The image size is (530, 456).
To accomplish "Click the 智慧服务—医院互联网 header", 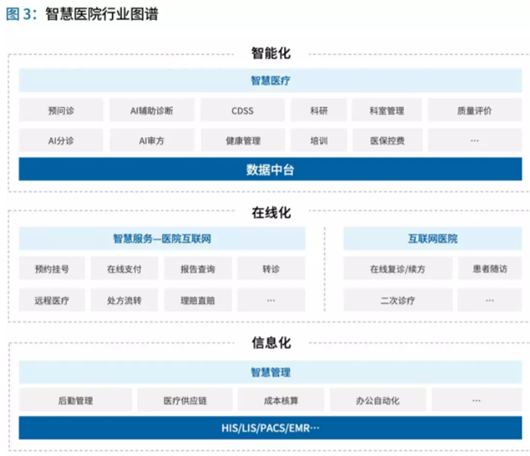I will pyautogui.click(x=162, y=239).
